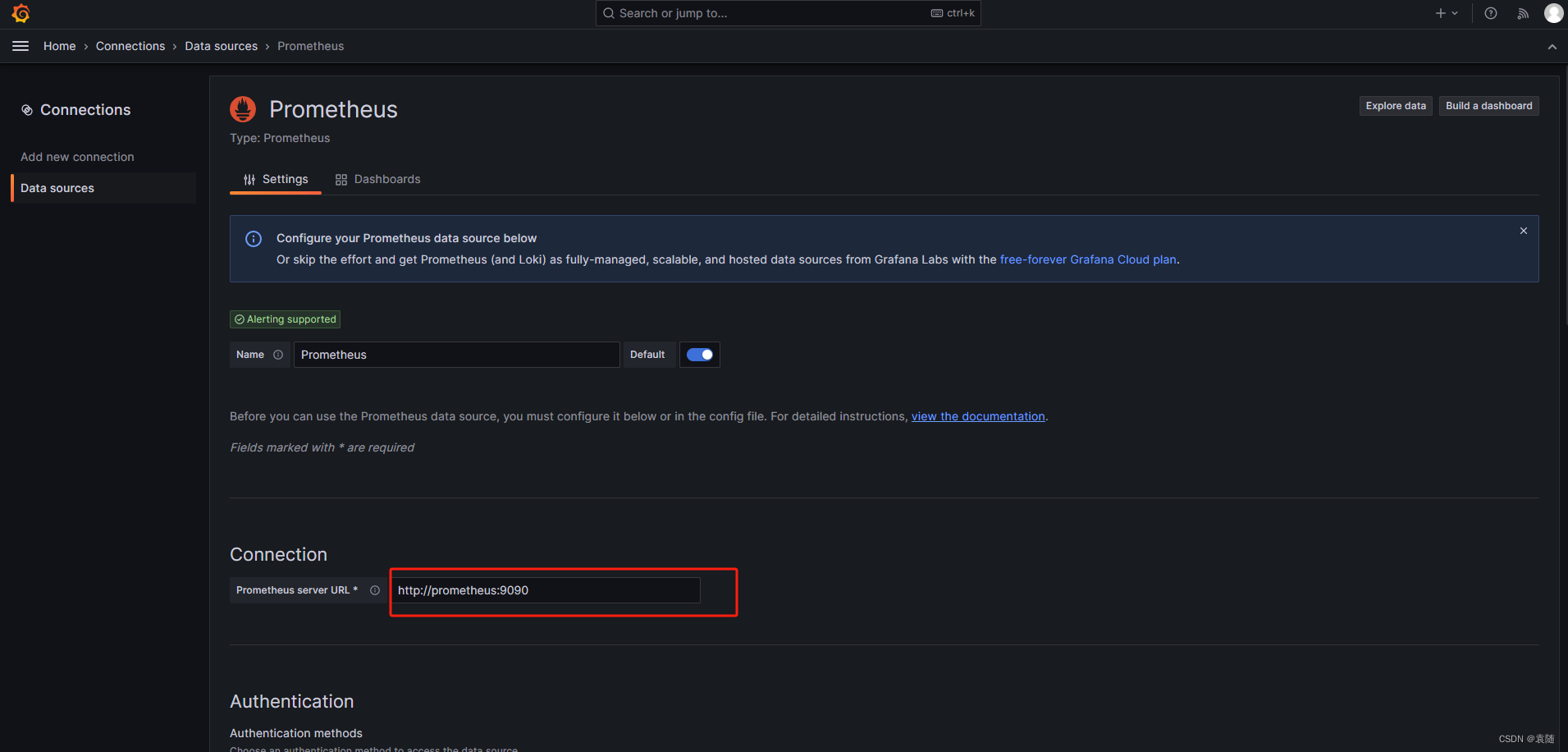This screenshot has height=752, width=1568.
Task: Click the Name field info icon
Action: [278, 355]
